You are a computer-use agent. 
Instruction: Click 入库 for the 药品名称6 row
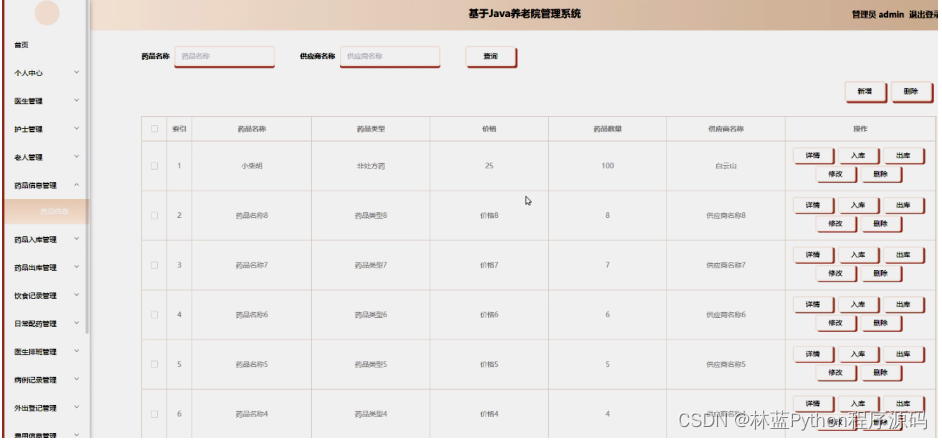pos(858,304)
